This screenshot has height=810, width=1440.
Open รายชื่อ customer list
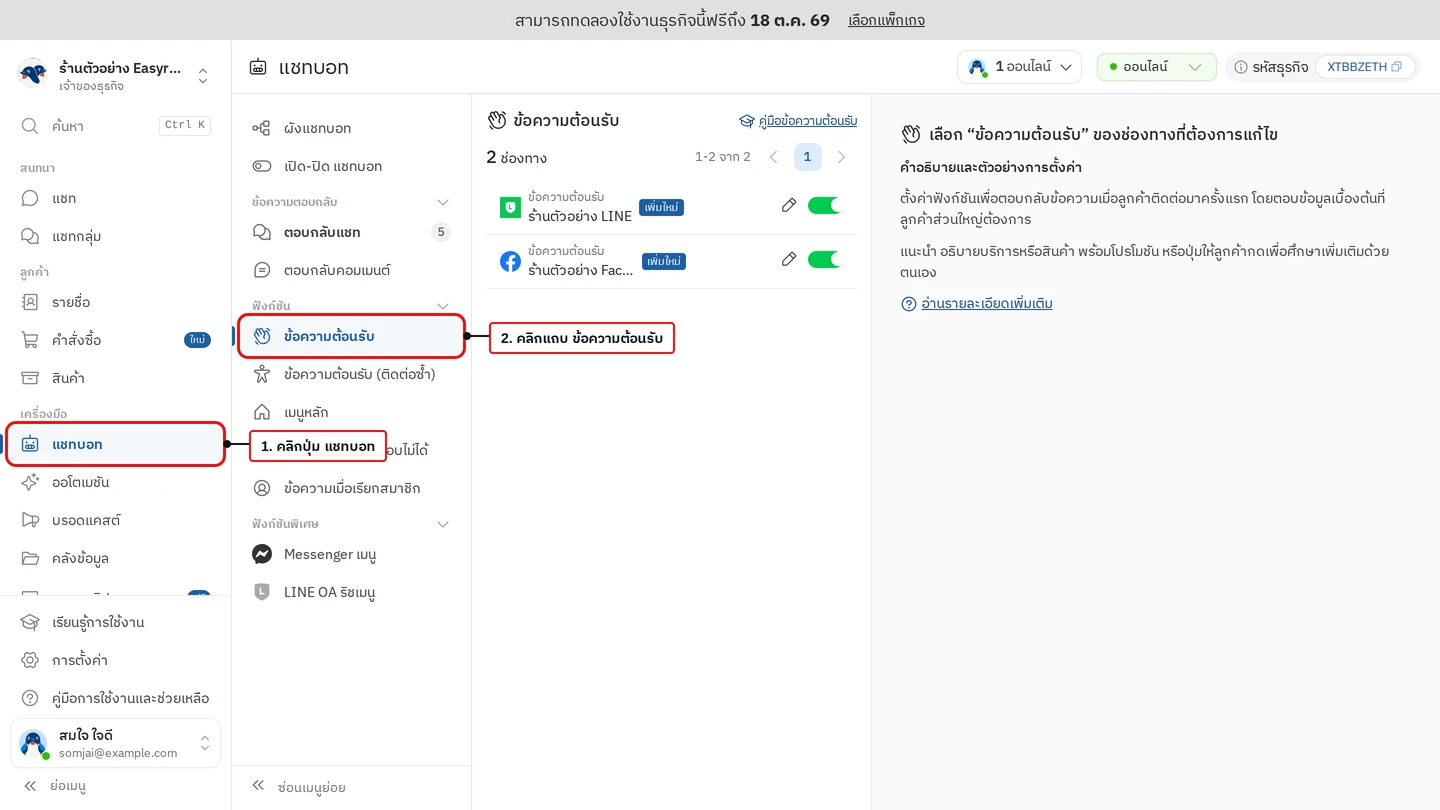click(x=116, y=302)
